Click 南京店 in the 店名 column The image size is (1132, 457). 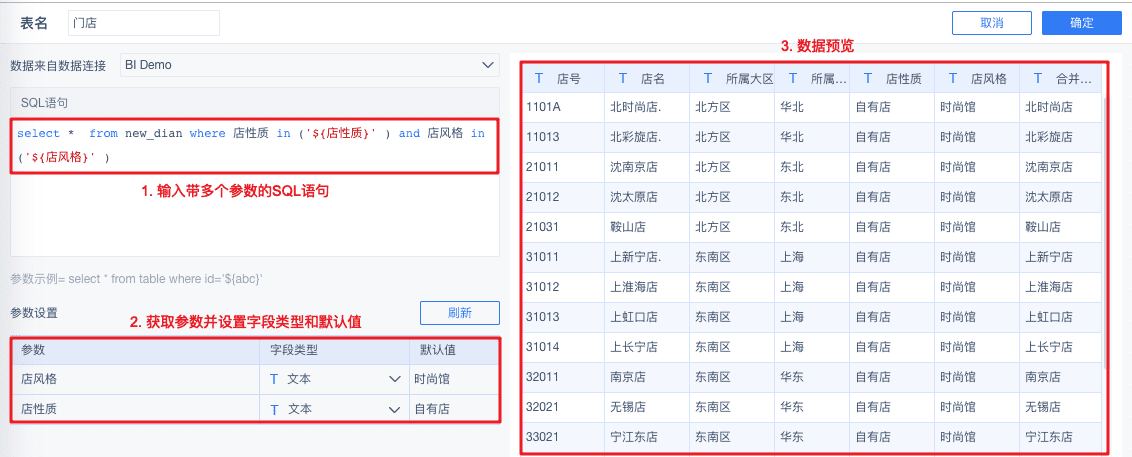tap(647, 377)
